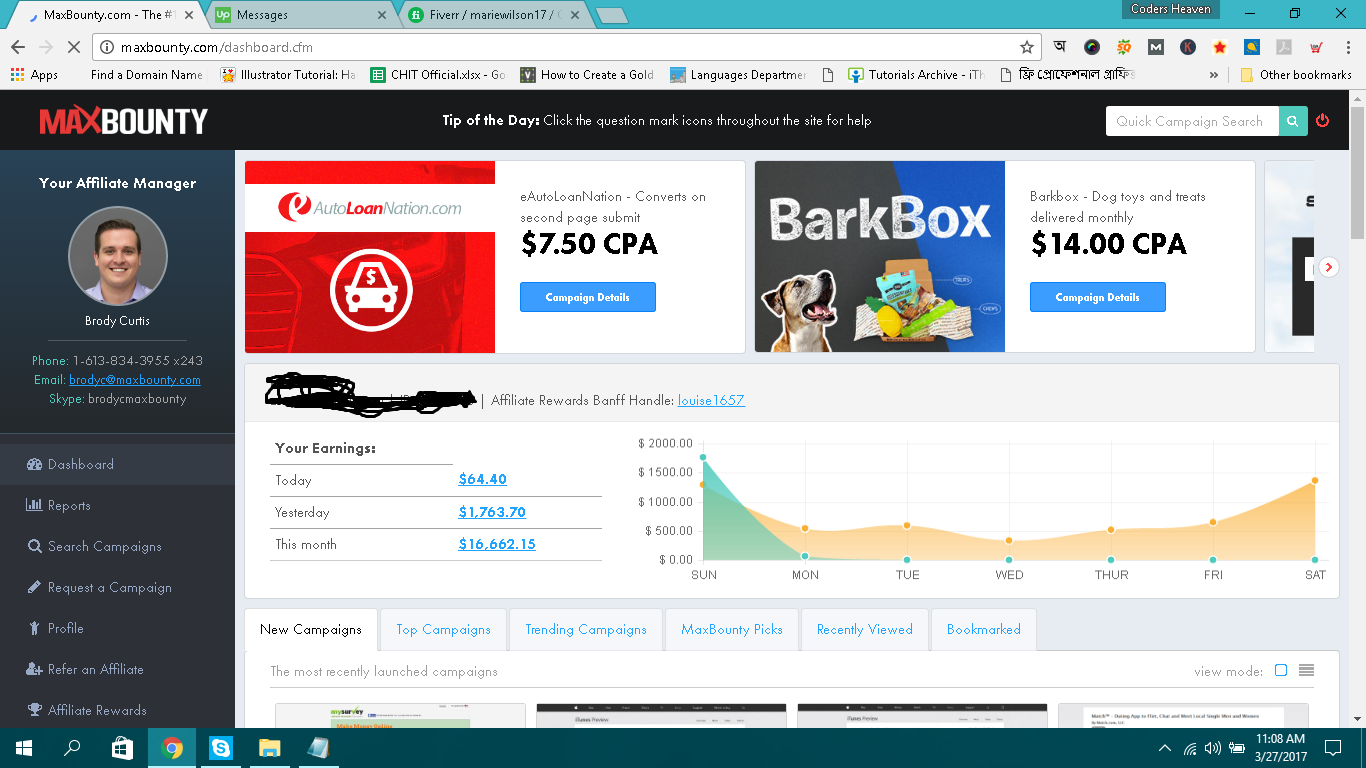Go back to the previous page
This screenshot has width=1366, height=768.
(18, 47)
